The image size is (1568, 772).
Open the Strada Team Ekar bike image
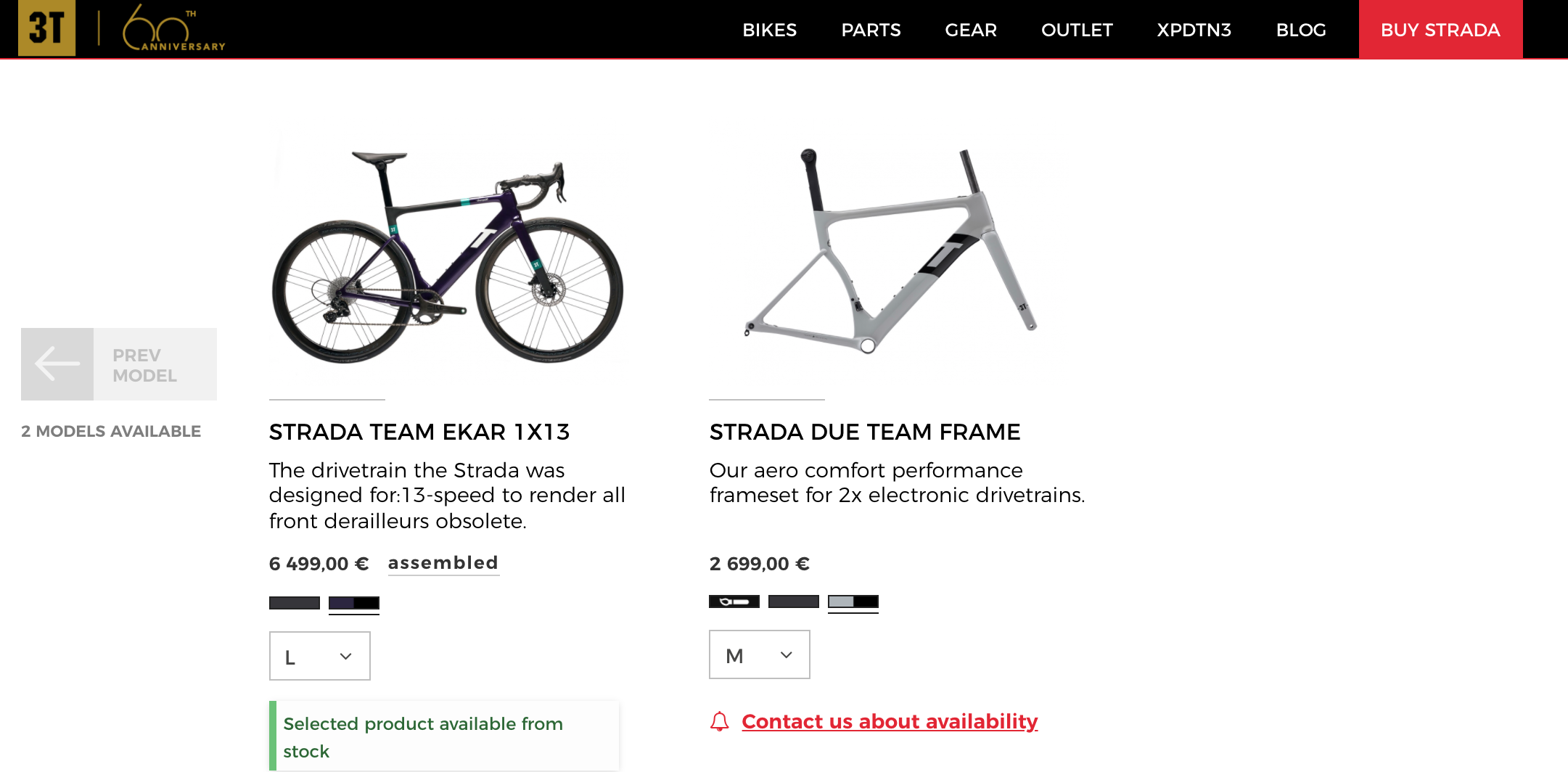pyautogui.click(x=448, y=258)
